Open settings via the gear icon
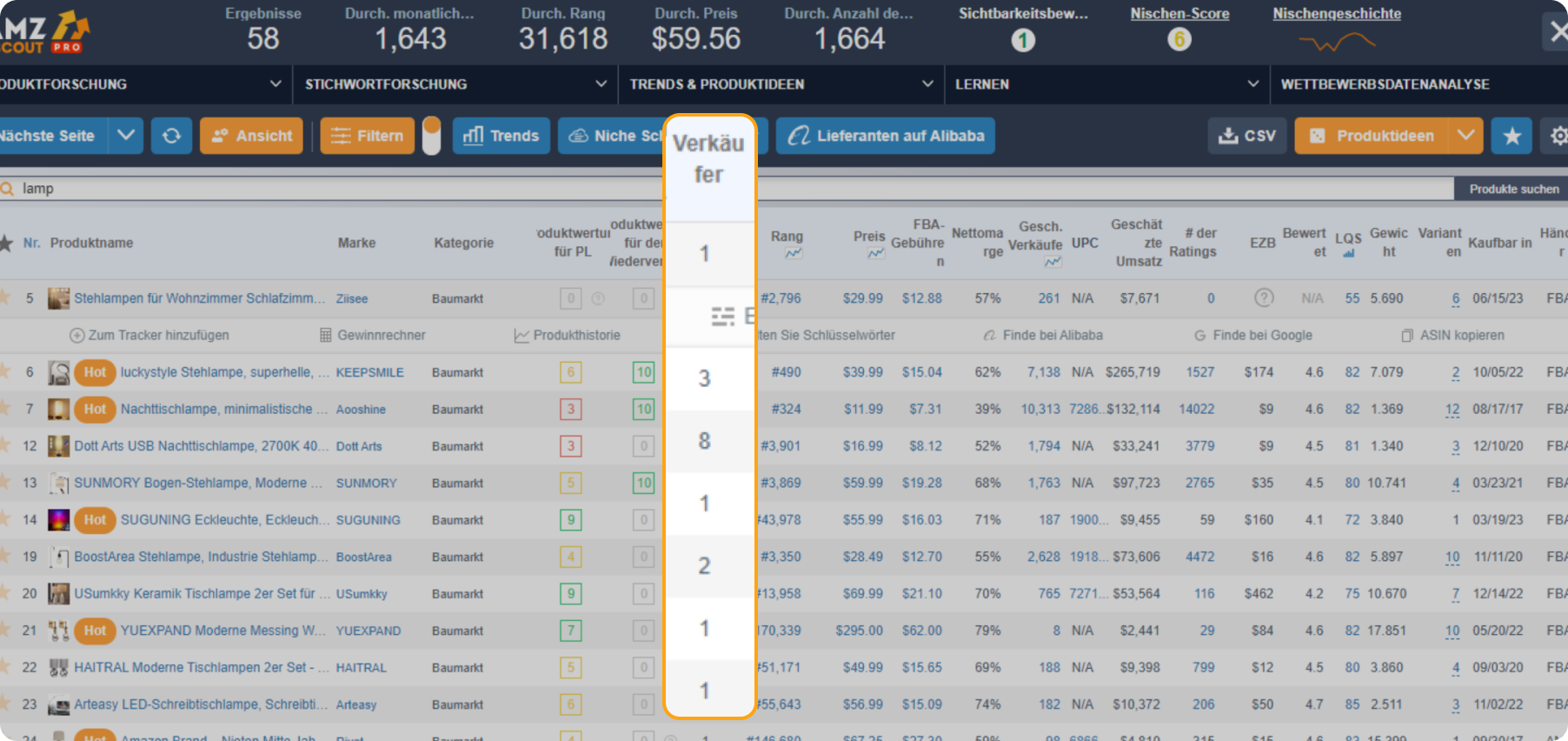 pyautogui.click(x=1558, y=136)
